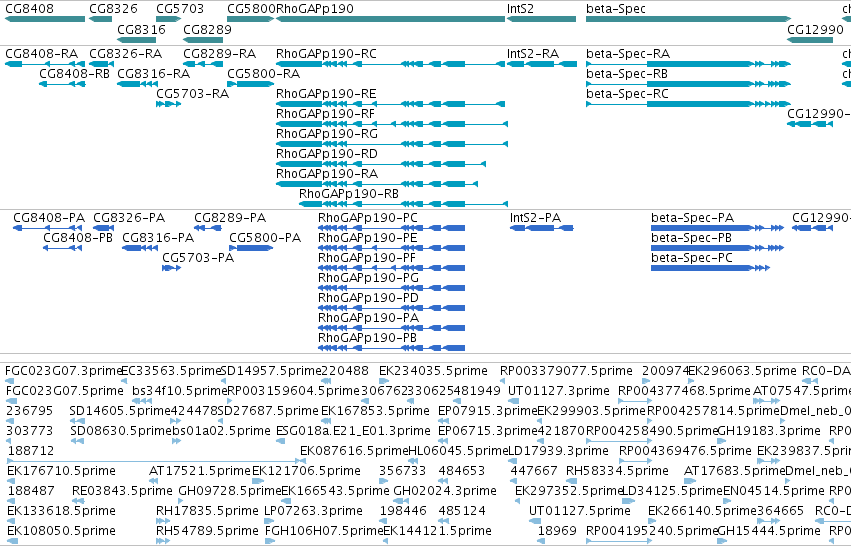
Task: Select protein RhoGAPp190-PC
Action: coord(391,228)
